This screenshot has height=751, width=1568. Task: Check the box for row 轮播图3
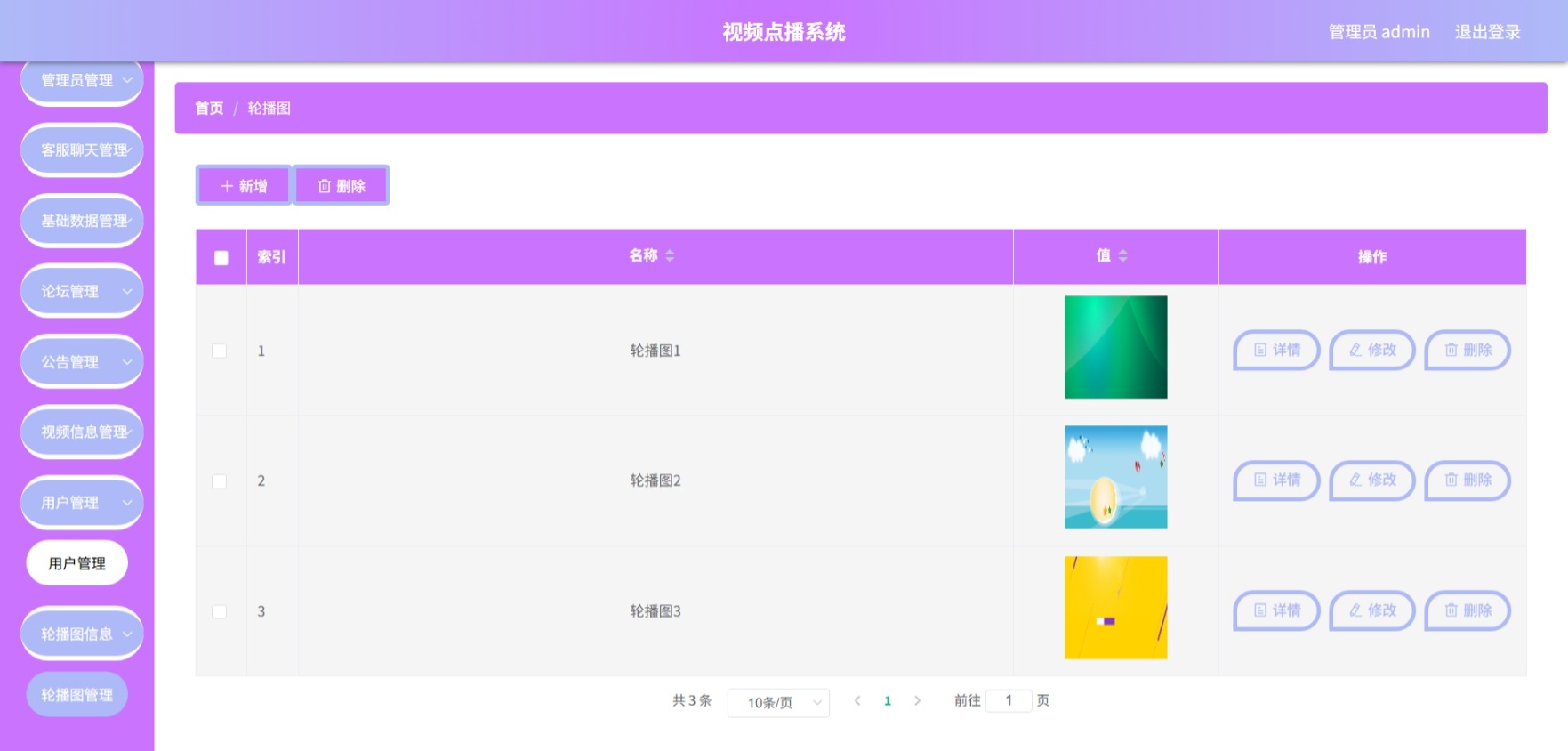pyautogui.click(x=219, y=611)
